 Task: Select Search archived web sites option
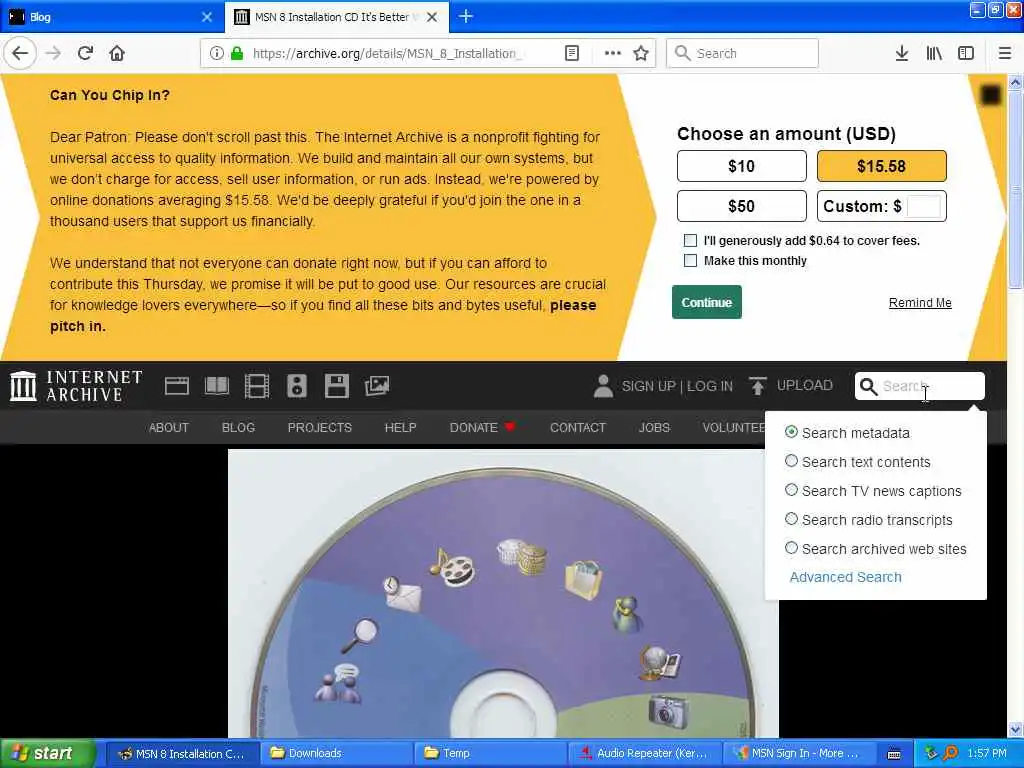[792, 548]
